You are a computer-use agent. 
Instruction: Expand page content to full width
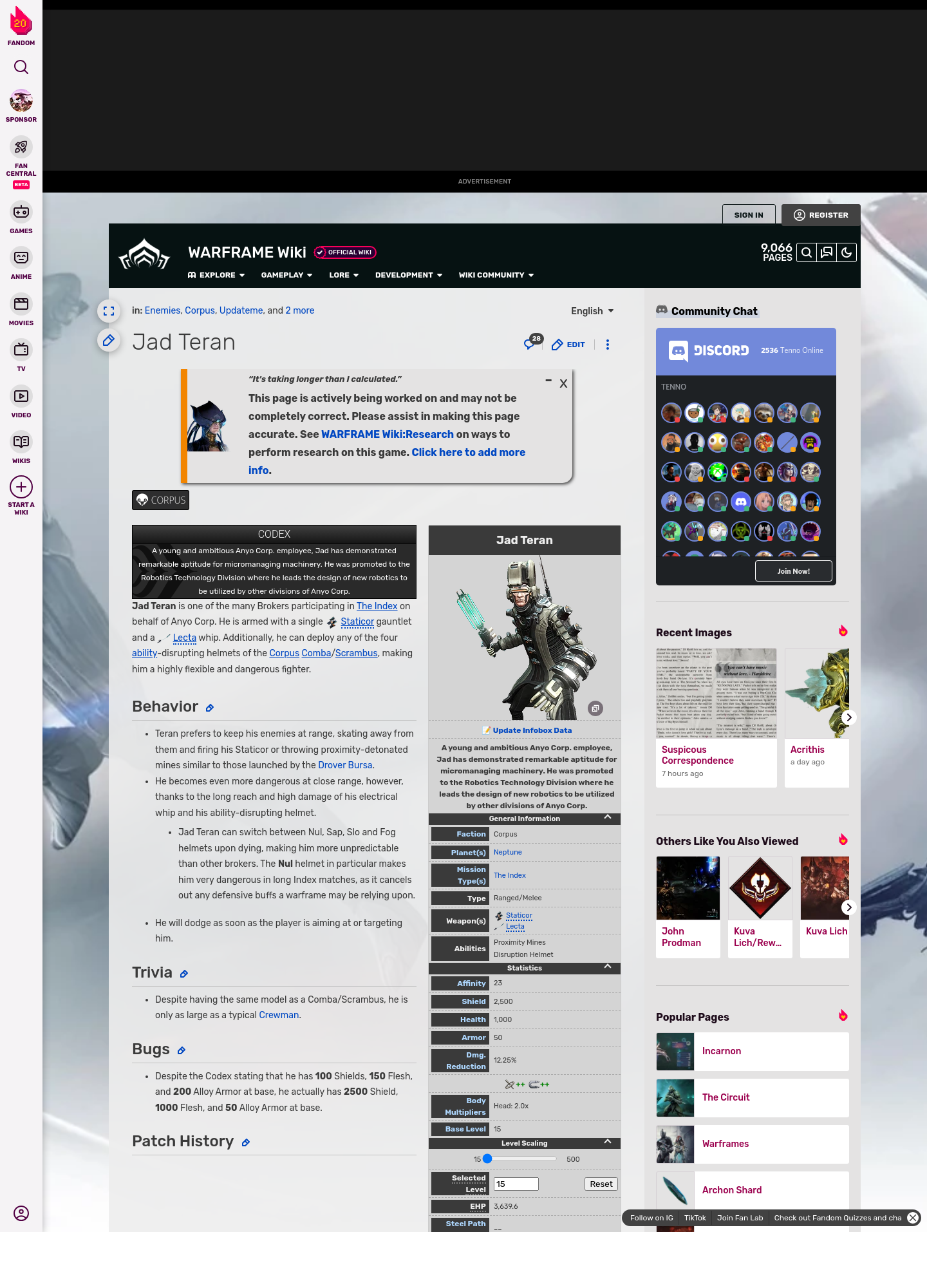[x=109, y=311]
